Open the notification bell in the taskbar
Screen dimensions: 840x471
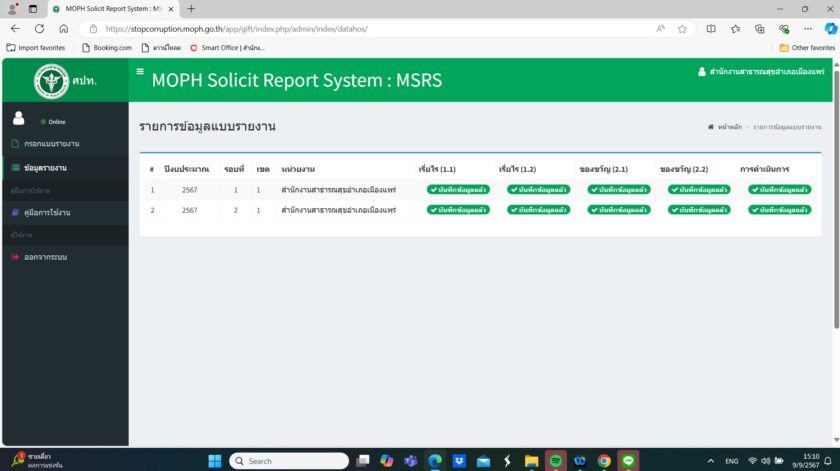[x=828, y=461]
